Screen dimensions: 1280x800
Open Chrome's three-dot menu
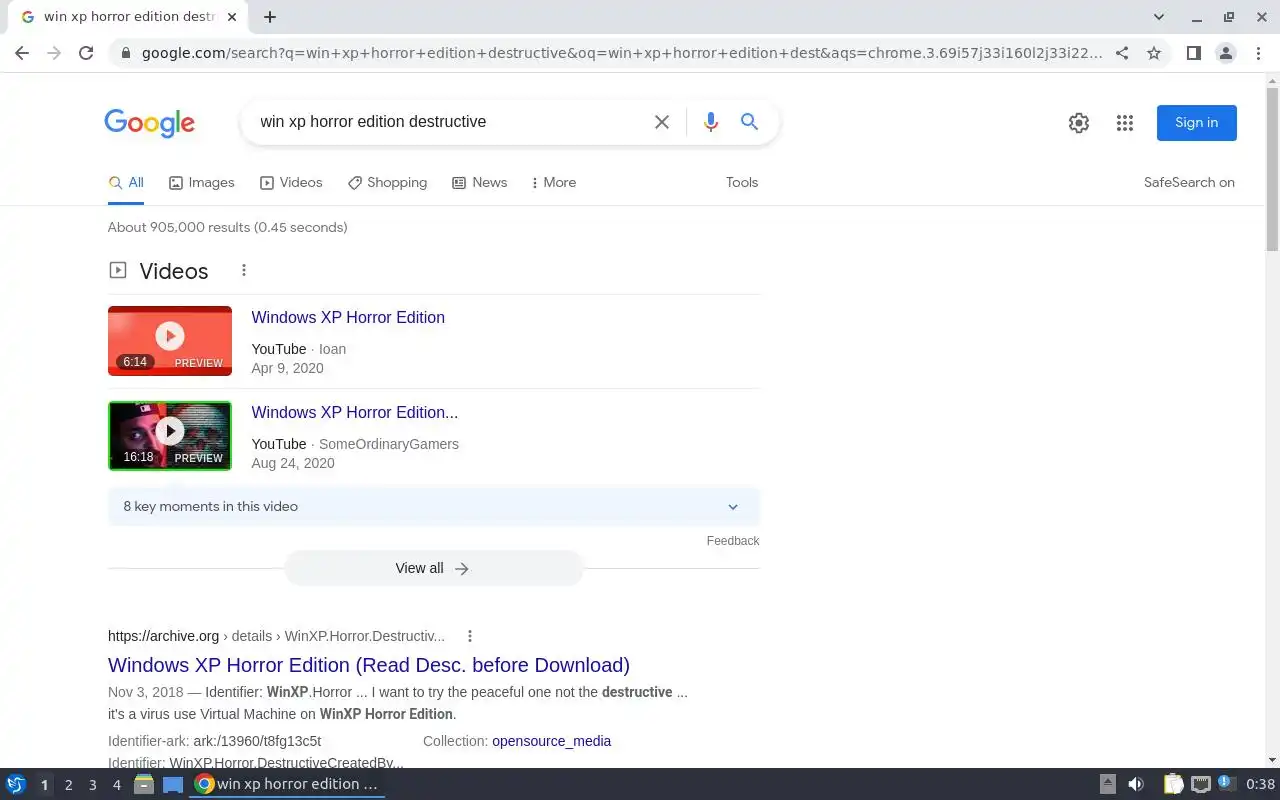[x=1257, y=53]
